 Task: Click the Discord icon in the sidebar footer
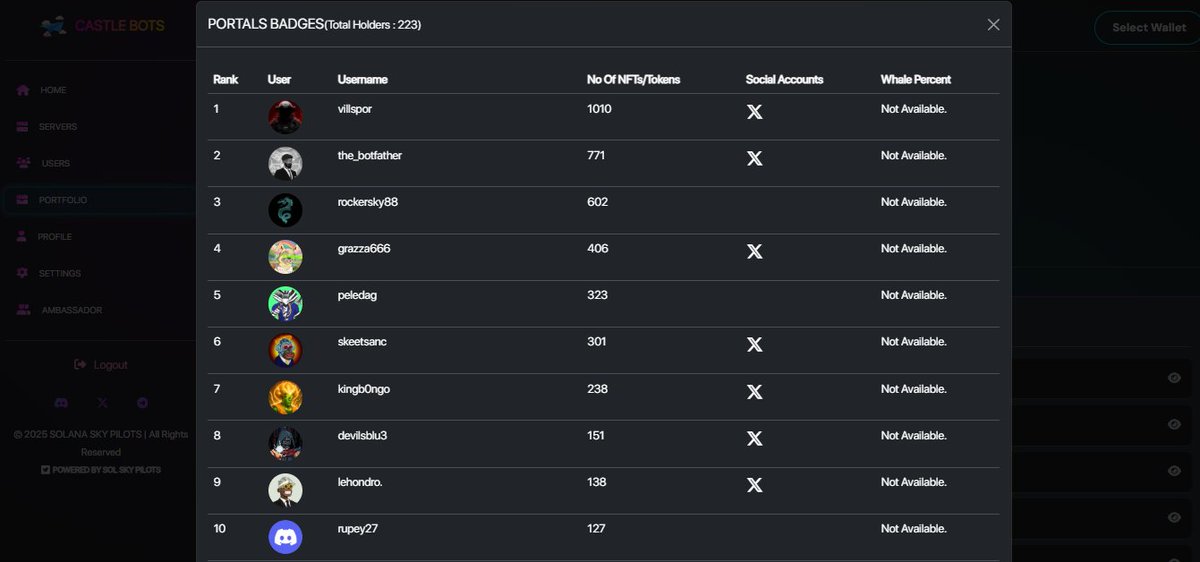61,403
